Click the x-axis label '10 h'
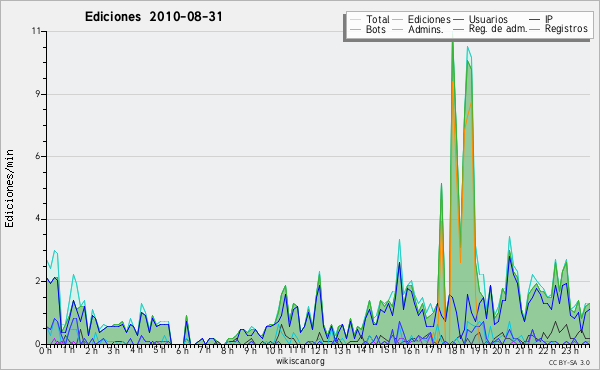600x370 pixels. coord(274,350)
